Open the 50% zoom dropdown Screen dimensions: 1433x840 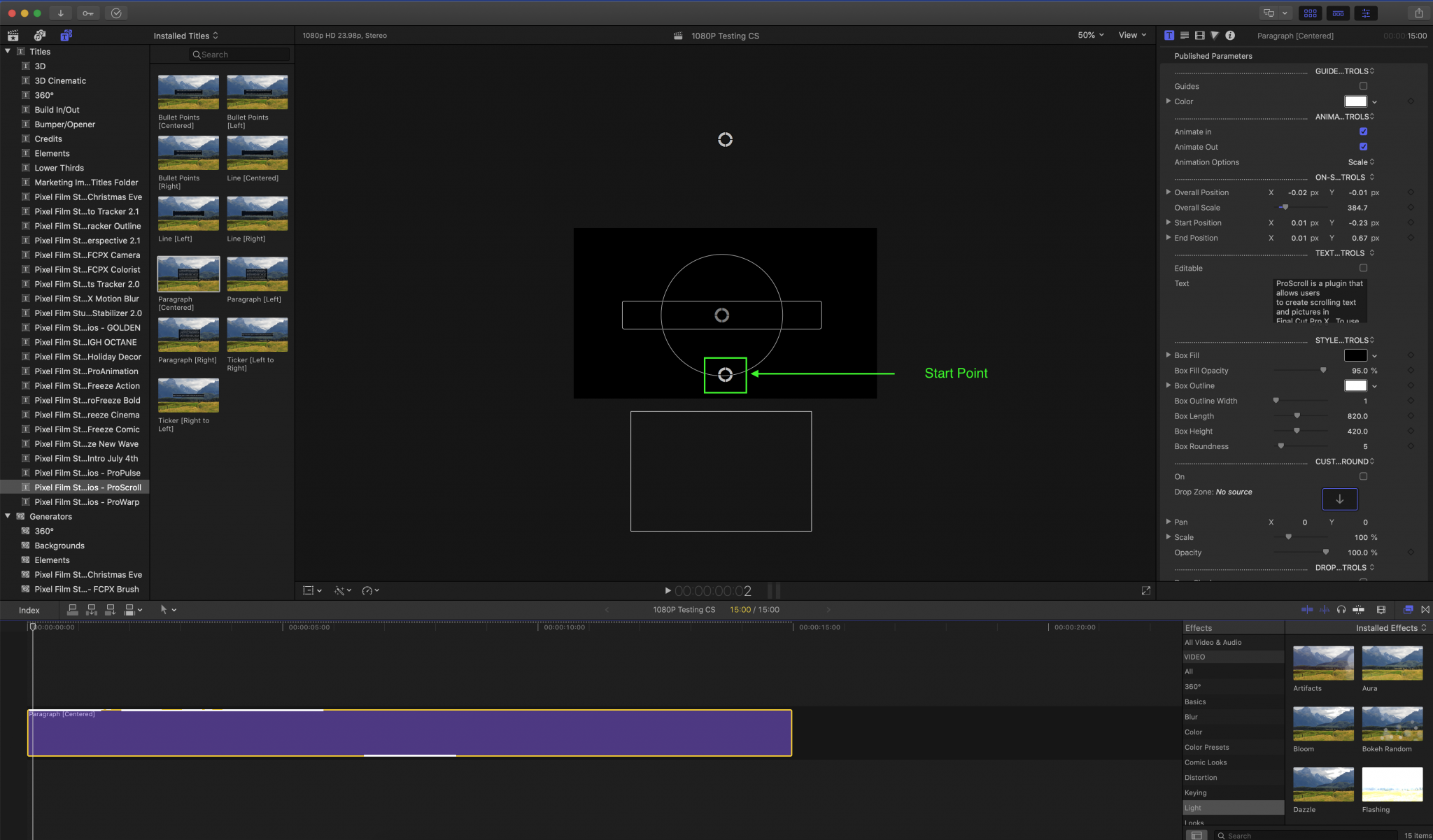(x=1091, y=35)
